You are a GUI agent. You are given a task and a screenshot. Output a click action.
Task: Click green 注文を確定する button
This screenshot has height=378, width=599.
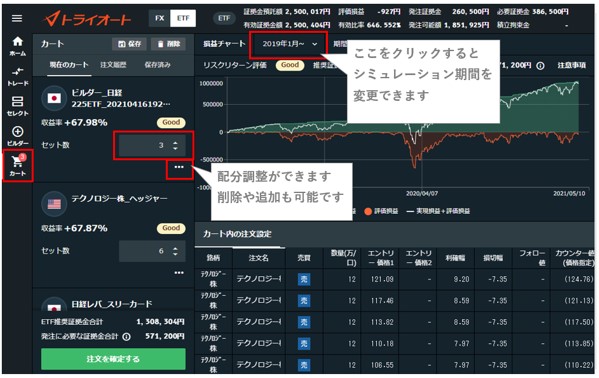coord(113,359)
